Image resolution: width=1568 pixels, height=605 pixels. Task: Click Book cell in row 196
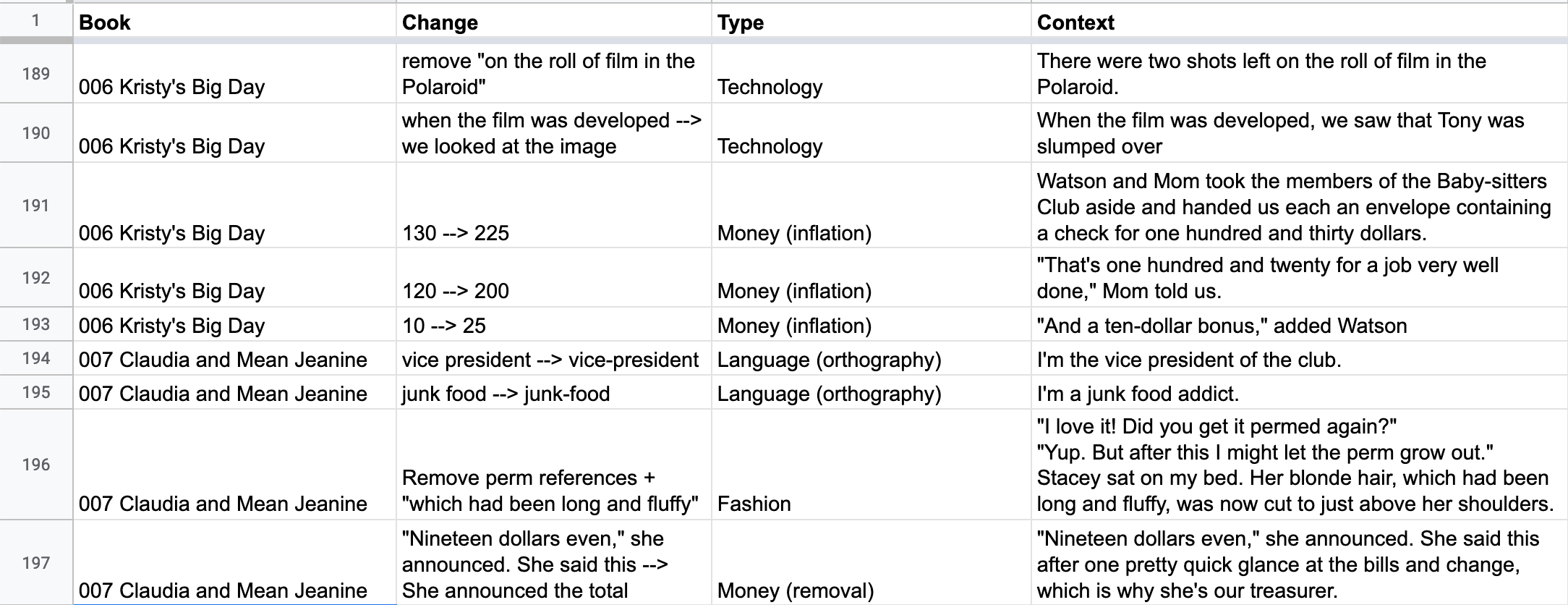pyautogui.click(x=234, y=465)
